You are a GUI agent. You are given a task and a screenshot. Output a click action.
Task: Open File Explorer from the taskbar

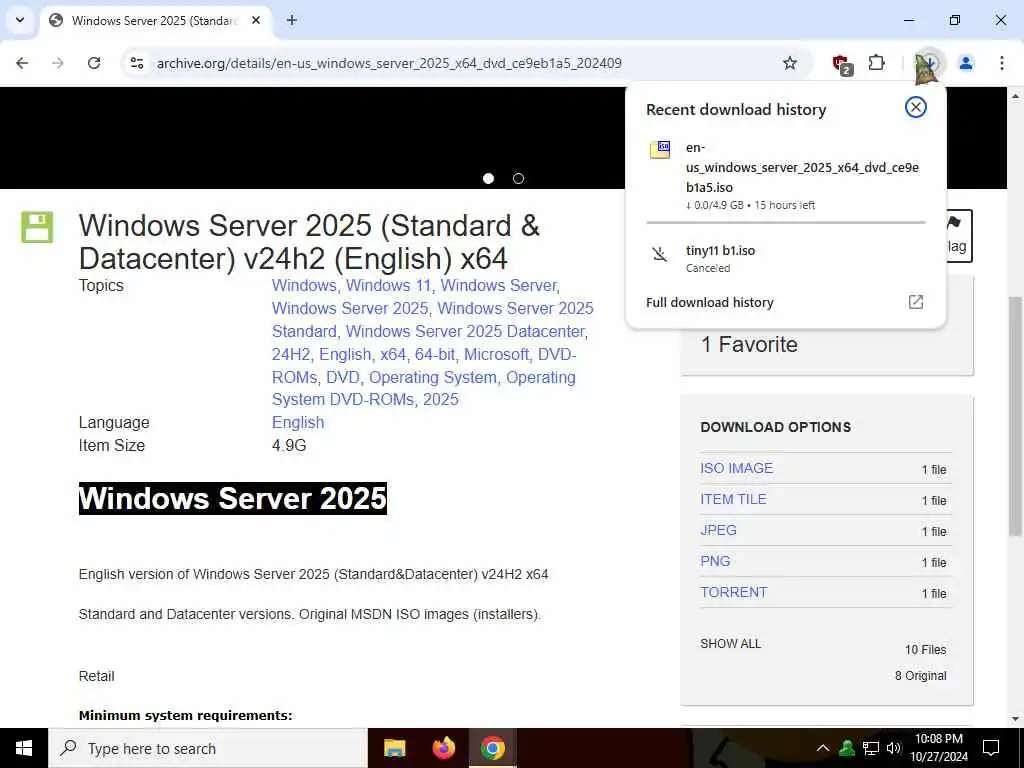click(x=394, y=748)
